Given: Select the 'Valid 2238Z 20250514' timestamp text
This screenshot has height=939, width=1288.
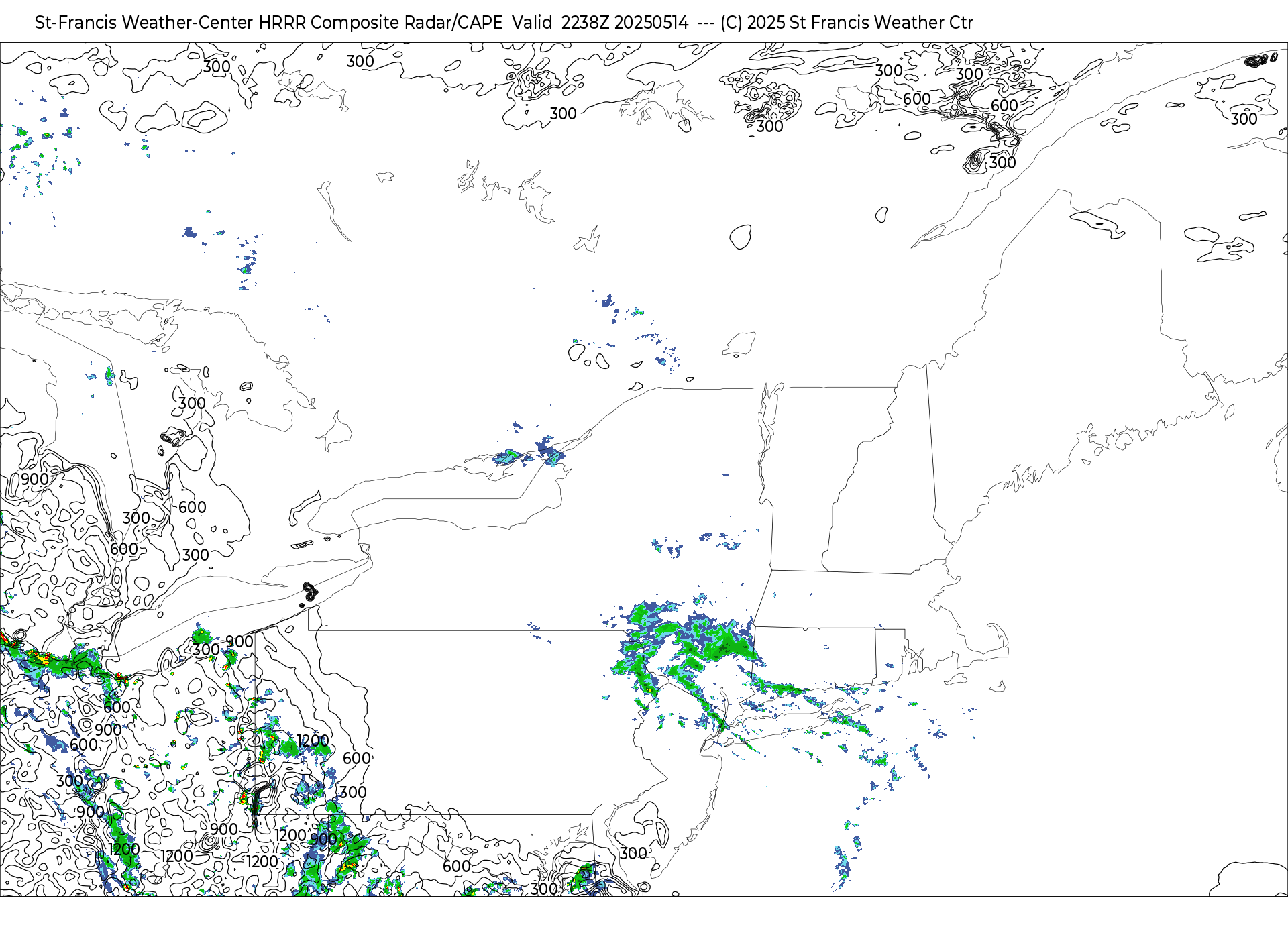Looking at the screenshot, I should pyautogui.click(x=600, y=23).
